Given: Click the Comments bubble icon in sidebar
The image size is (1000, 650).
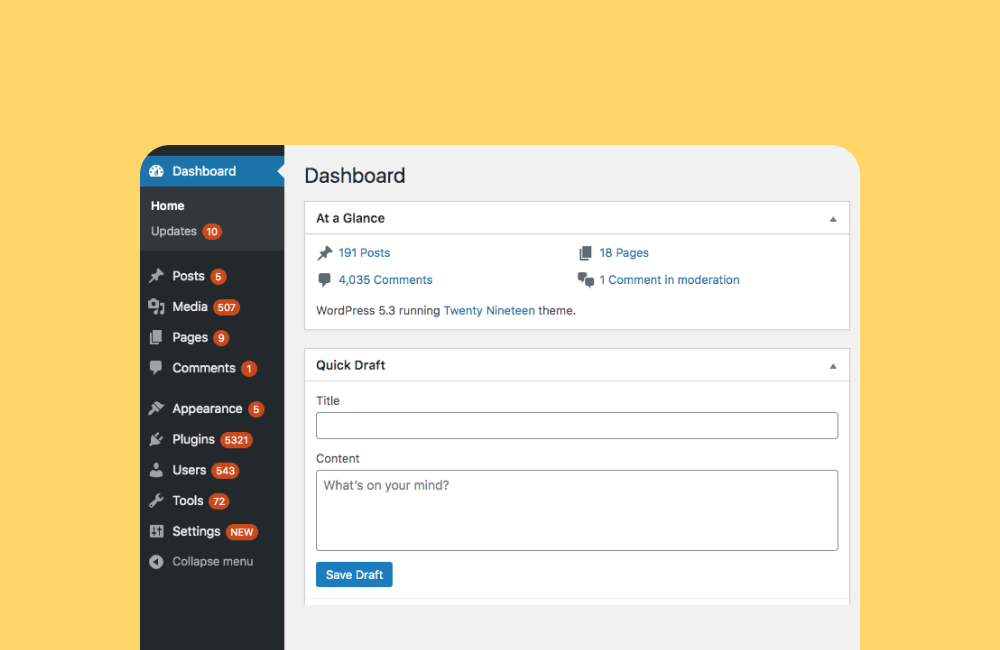Looking at the screenshot, I should (x=156, y=367).
